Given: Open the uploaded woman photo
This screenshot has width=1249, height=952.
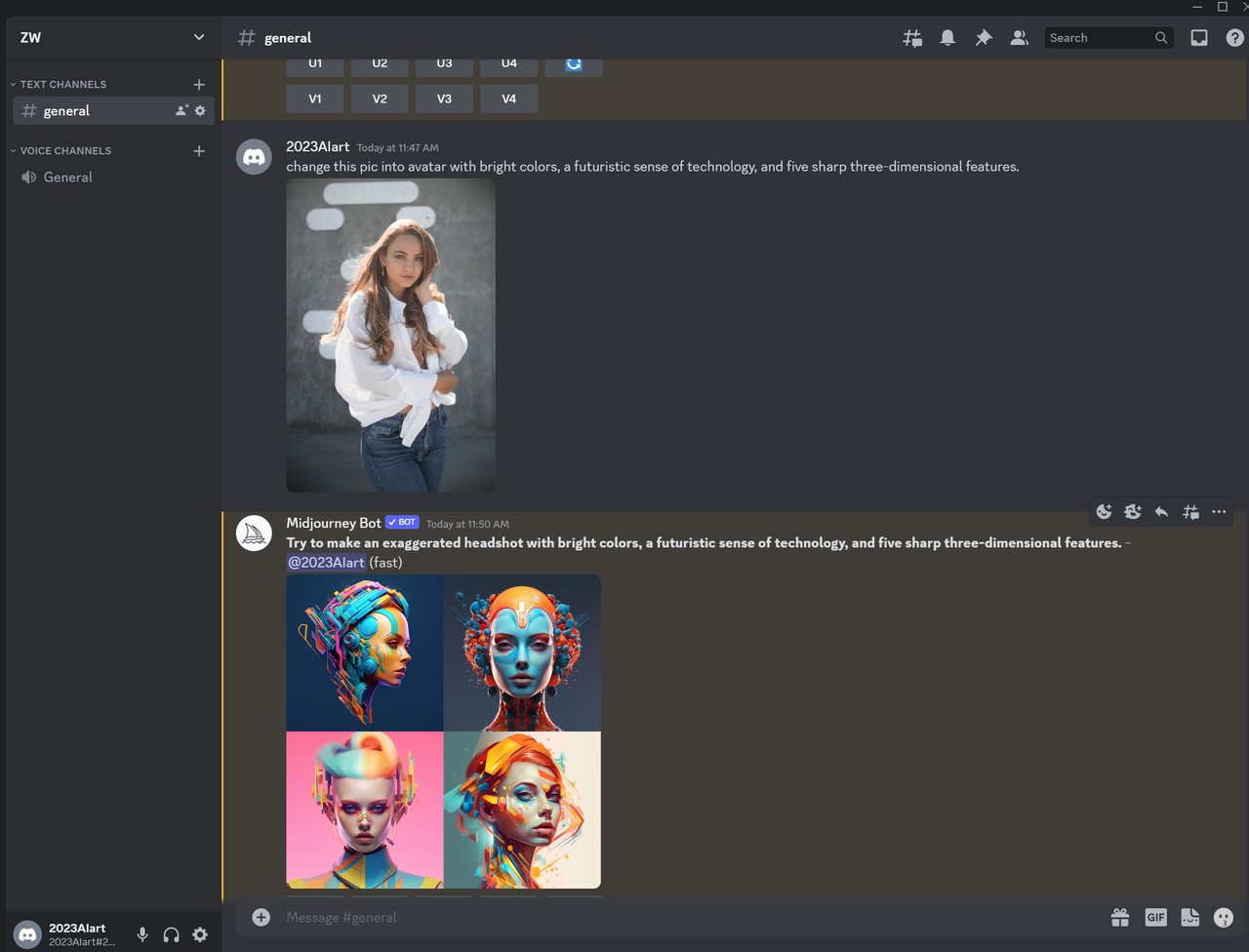Looking at the screenshot, I should [390, 335].
